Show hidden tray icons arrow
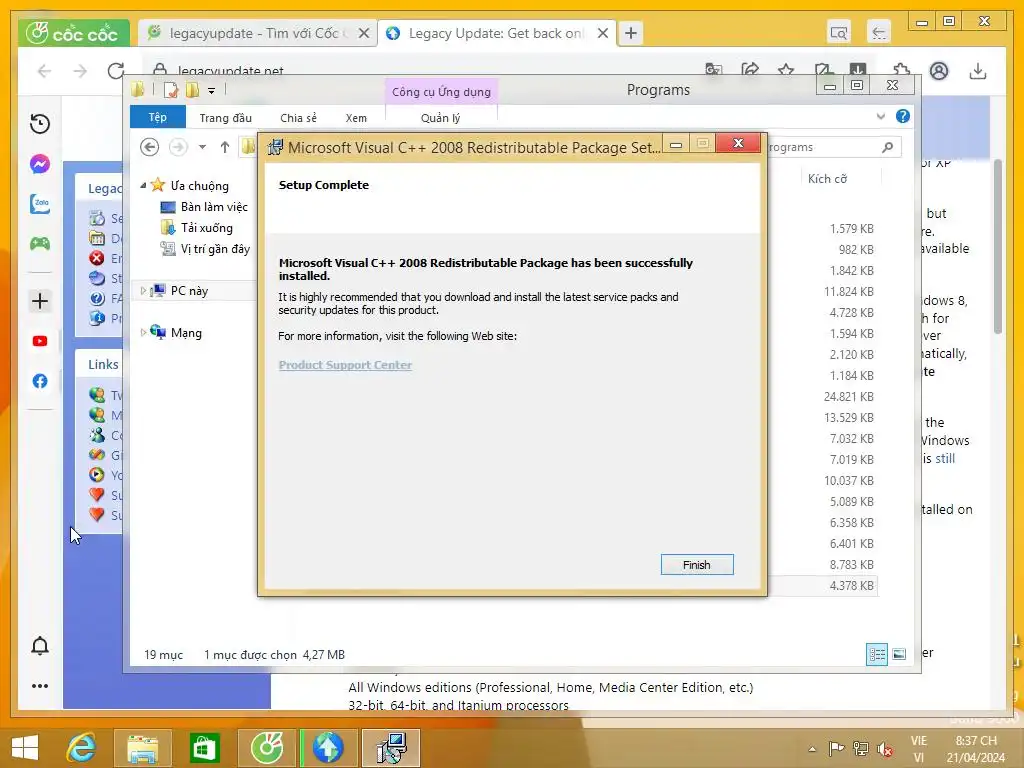Viewport: 1024px width, 768px height. 812,749
